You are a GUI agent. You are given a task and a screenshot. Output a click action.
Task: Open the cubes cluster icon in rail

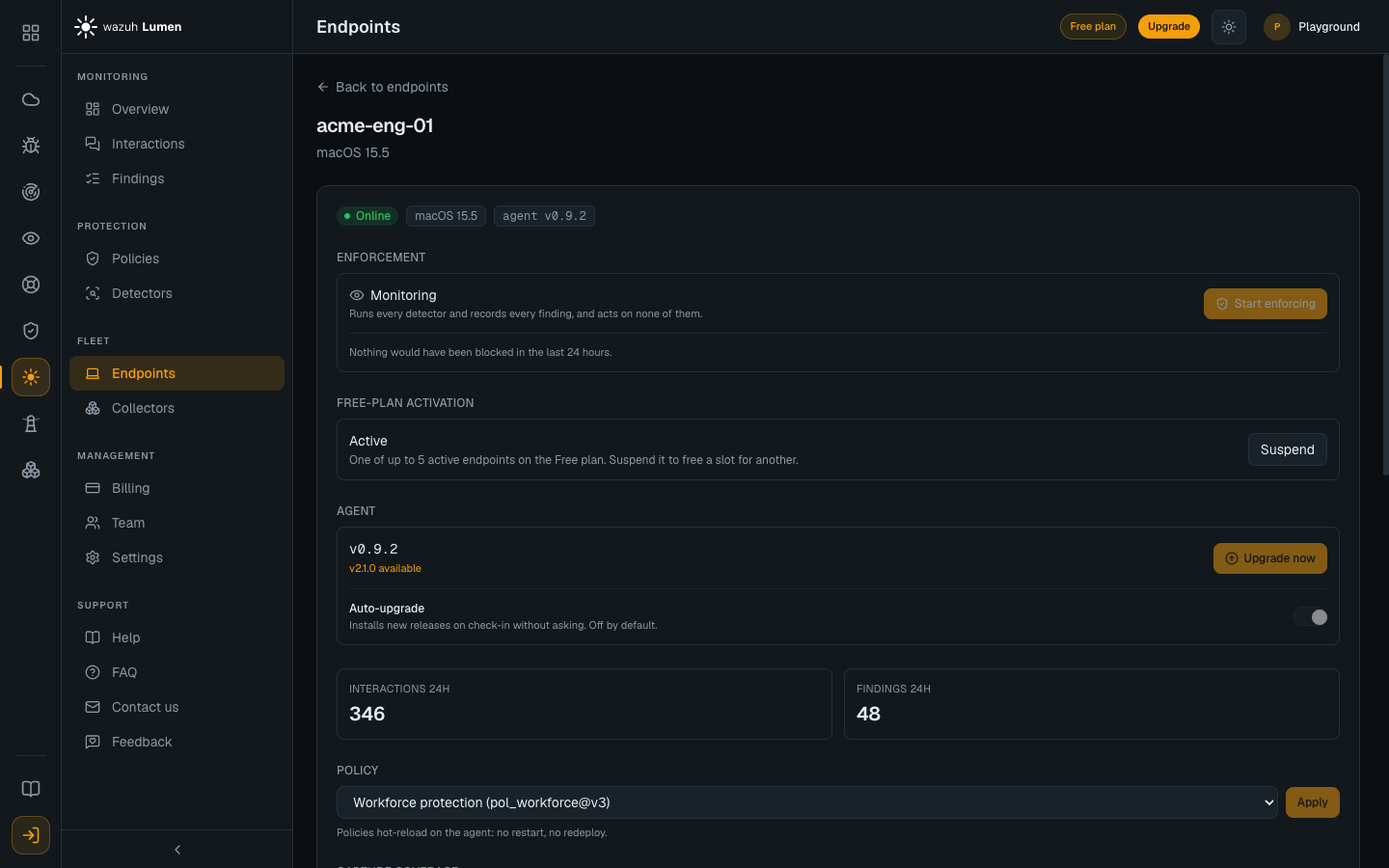(31, 470)
